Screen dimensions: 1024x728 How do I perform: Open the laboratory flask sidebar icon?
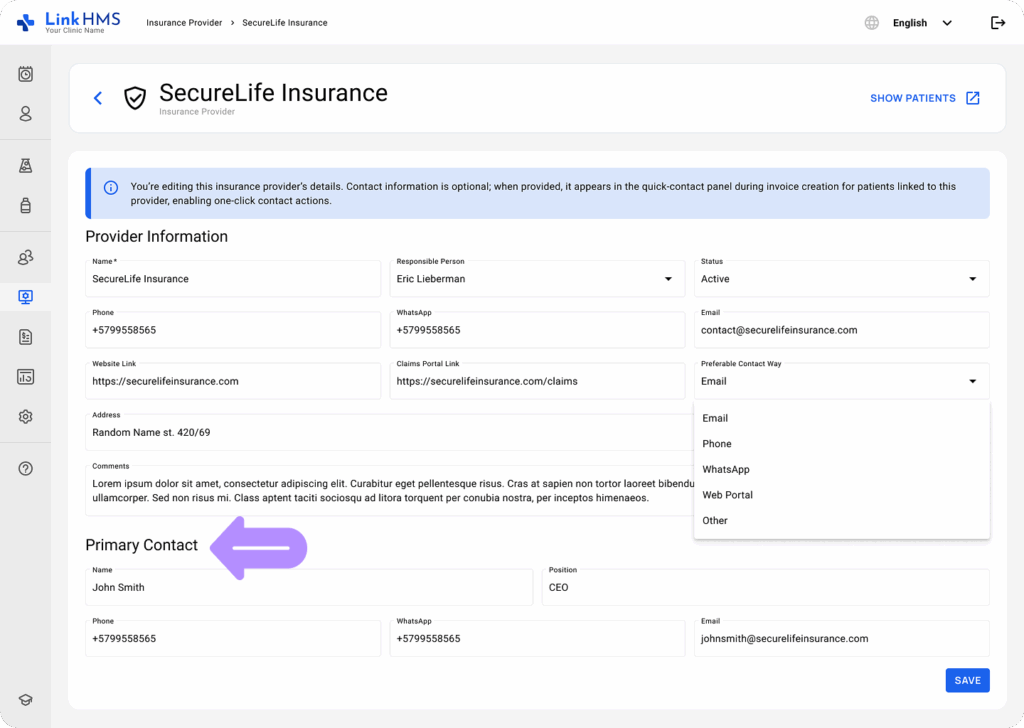(x=26, y=166)
